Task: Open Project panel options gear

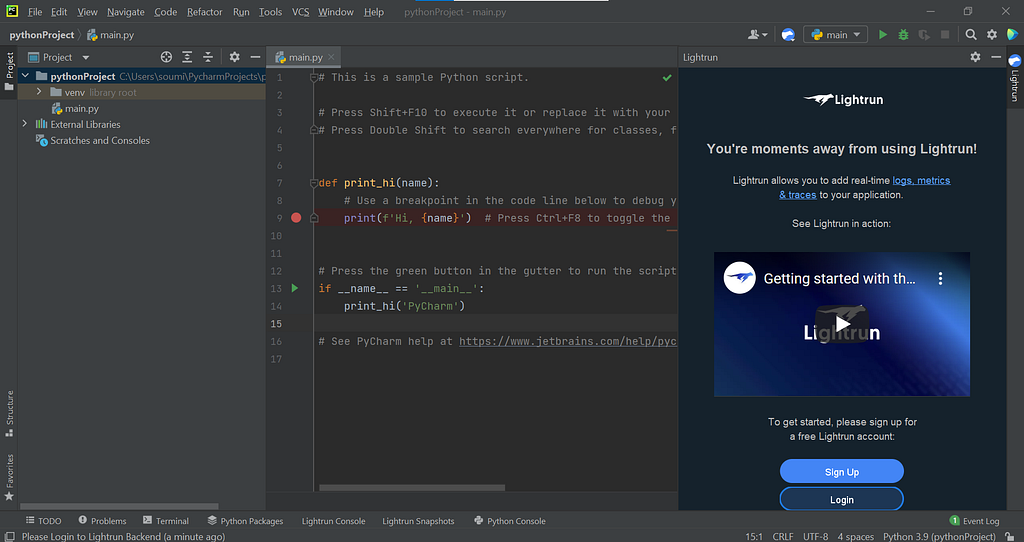Action: 234,57
